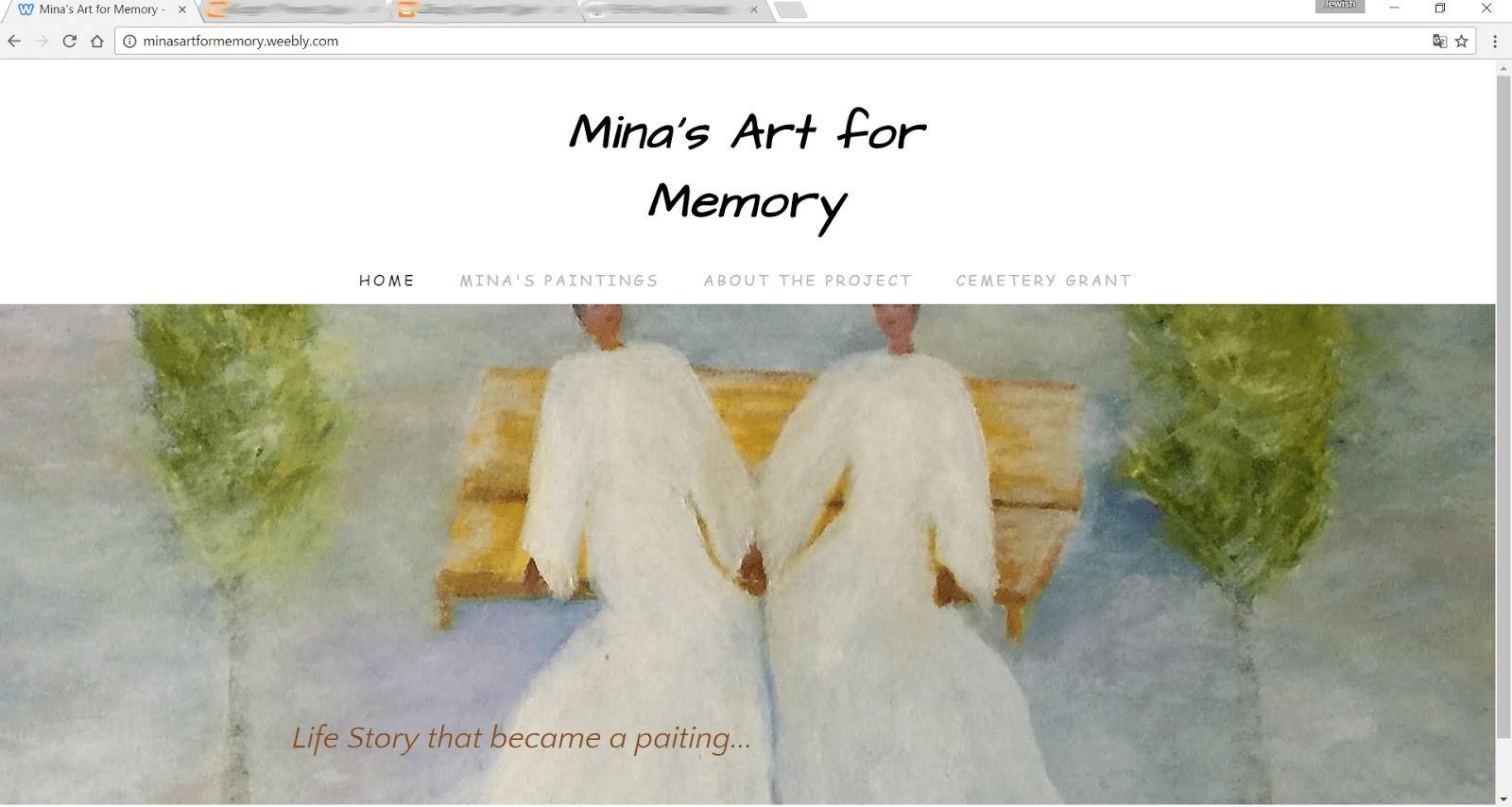Go to the About the Project page
This screenshot has height=807, width=1512.
(808, 281)
